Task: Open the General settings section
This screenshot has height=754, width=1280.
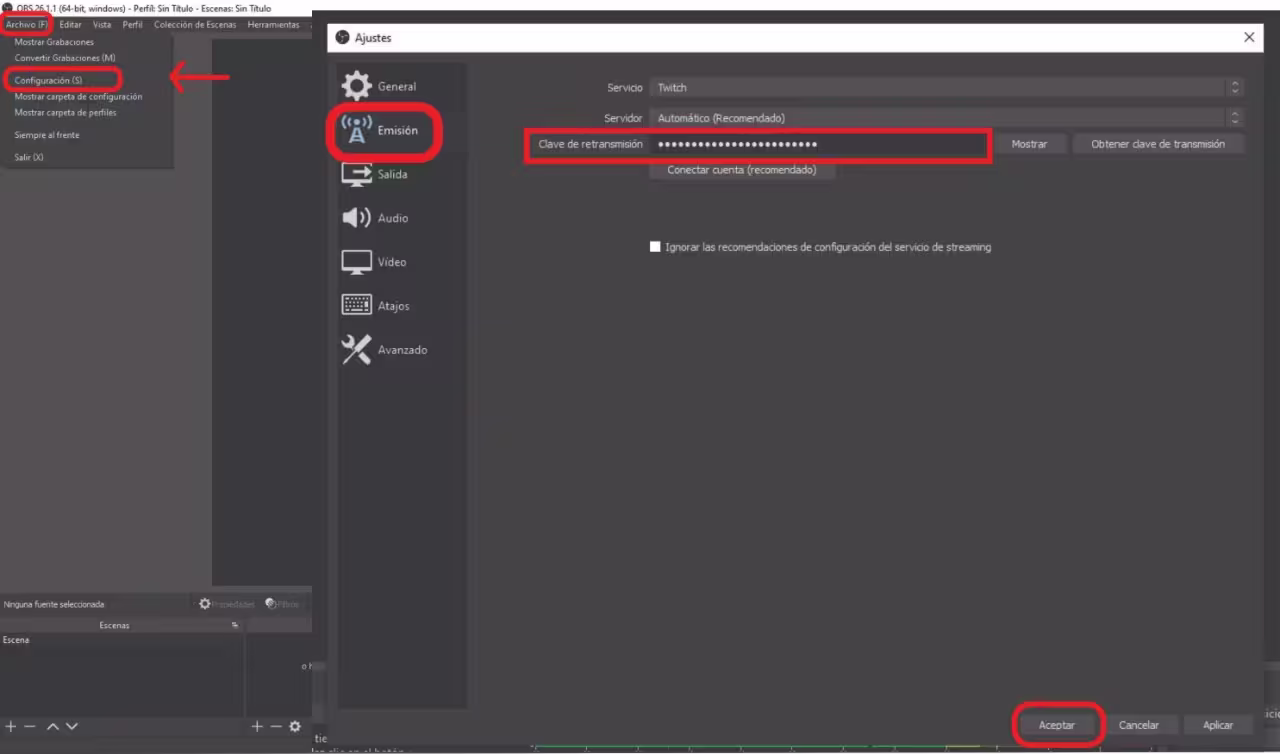Action: (x=381, y=87)
